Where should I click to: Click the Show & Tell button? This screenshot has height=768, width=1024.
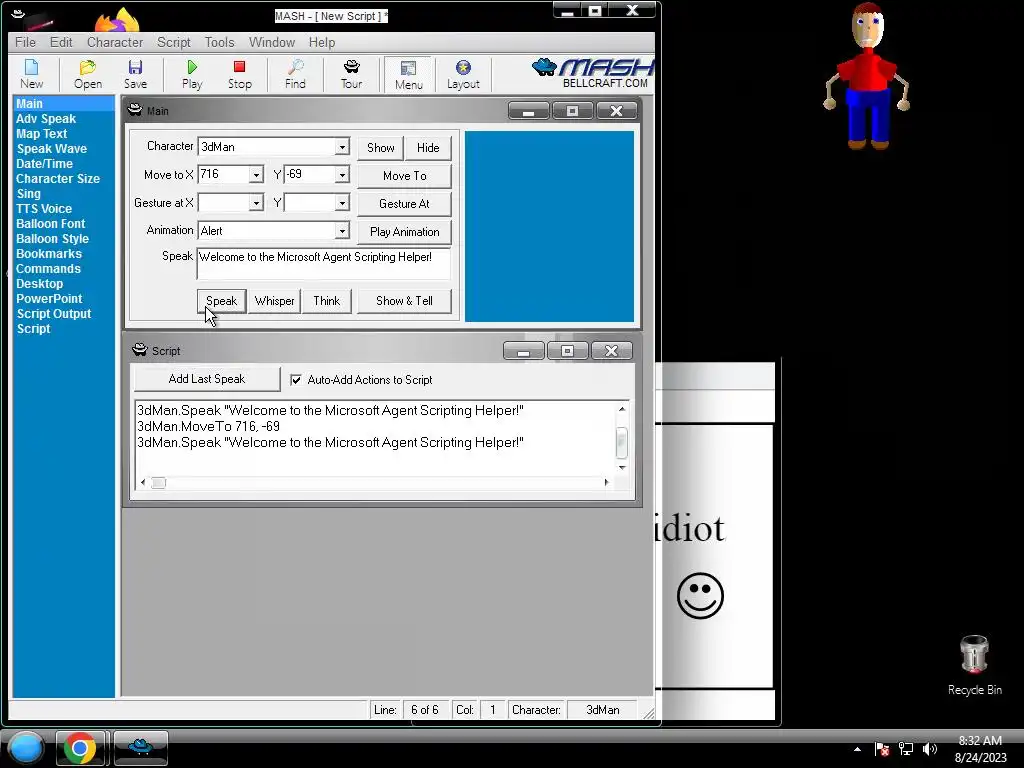pyautogui.click(x=404, y=301)
